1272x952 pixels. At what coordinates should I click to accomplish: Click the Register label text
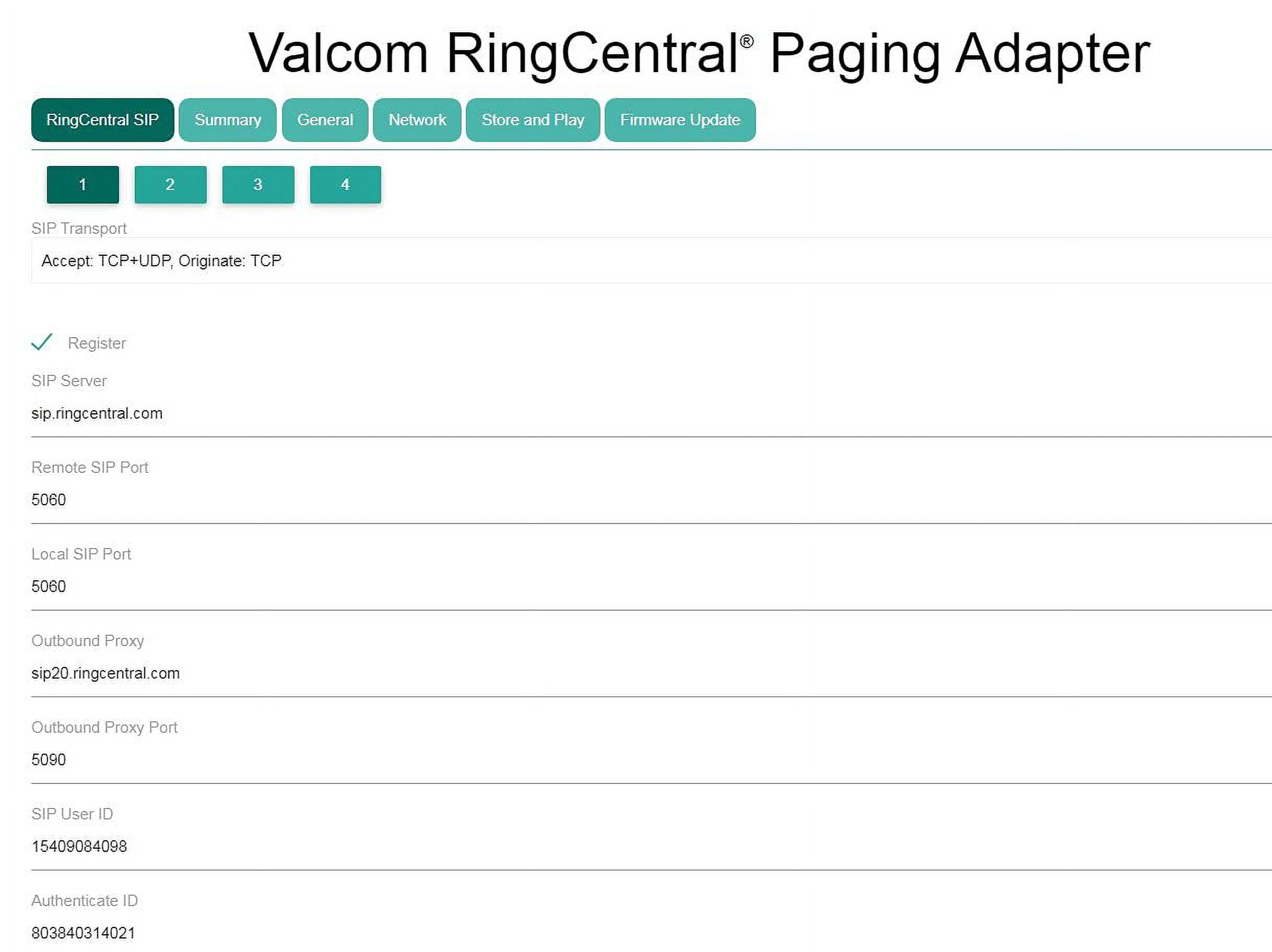pyautogui.click(x=97, y=343)
